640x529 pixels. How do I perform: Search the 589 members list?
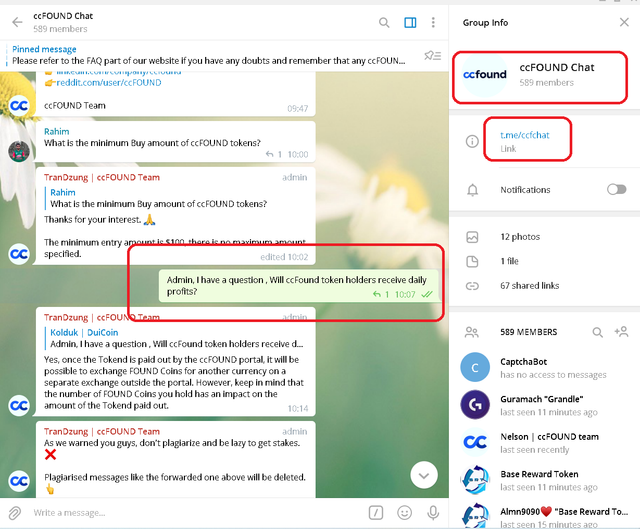(x=598, y=332)
